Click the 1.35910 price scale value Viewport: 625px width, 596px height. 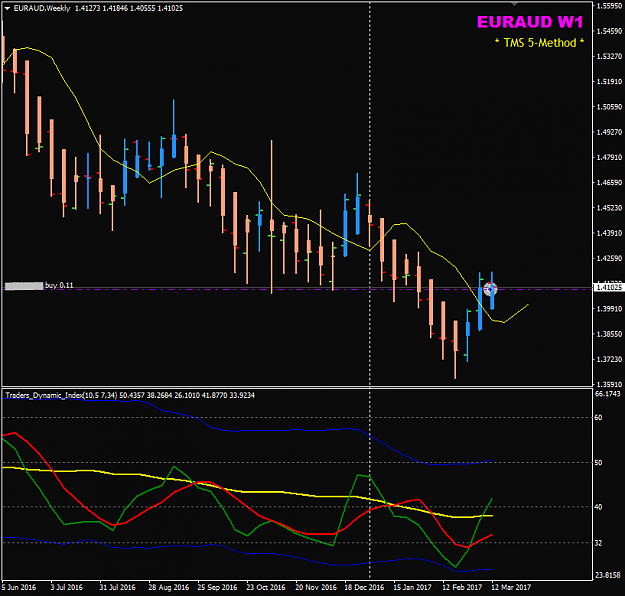(609, 384)
